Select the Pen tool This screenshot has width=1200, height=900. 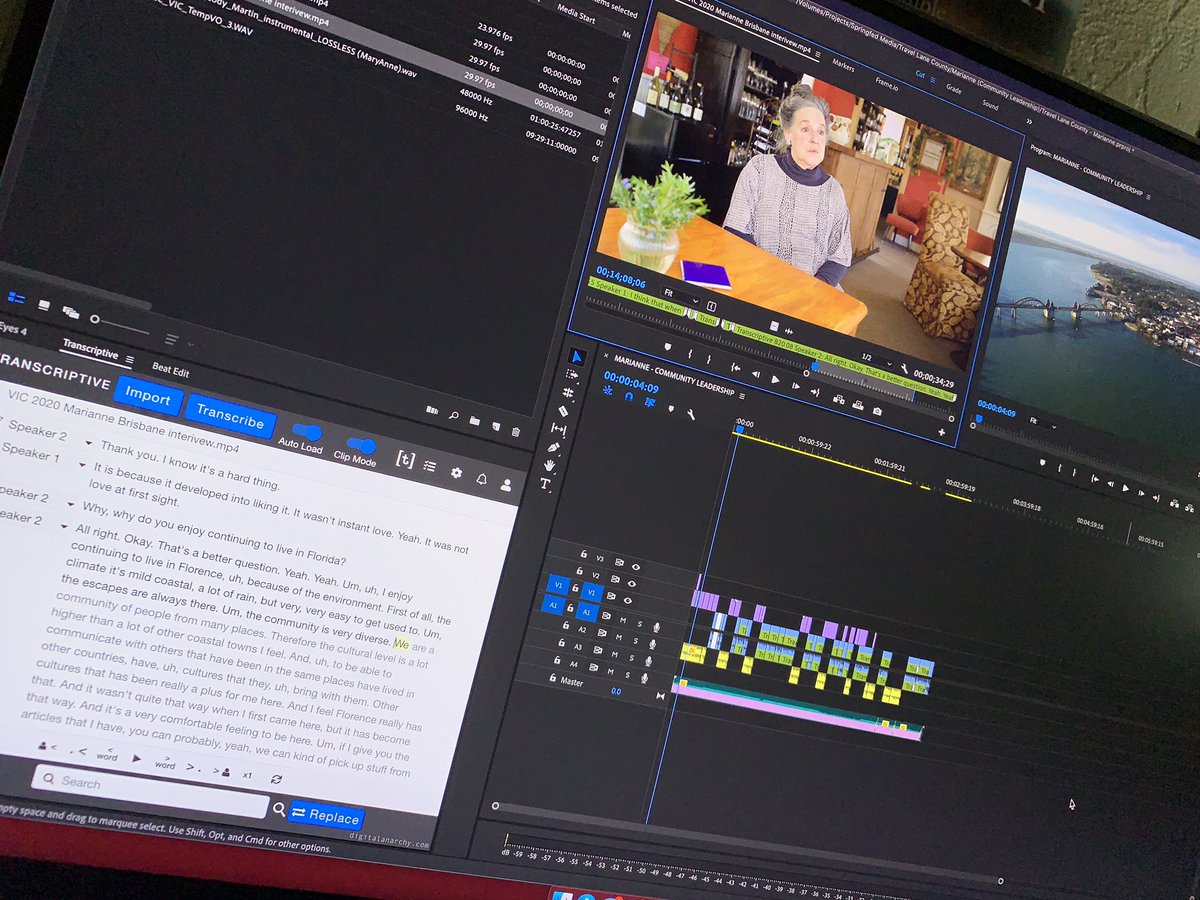coord(554,447)
